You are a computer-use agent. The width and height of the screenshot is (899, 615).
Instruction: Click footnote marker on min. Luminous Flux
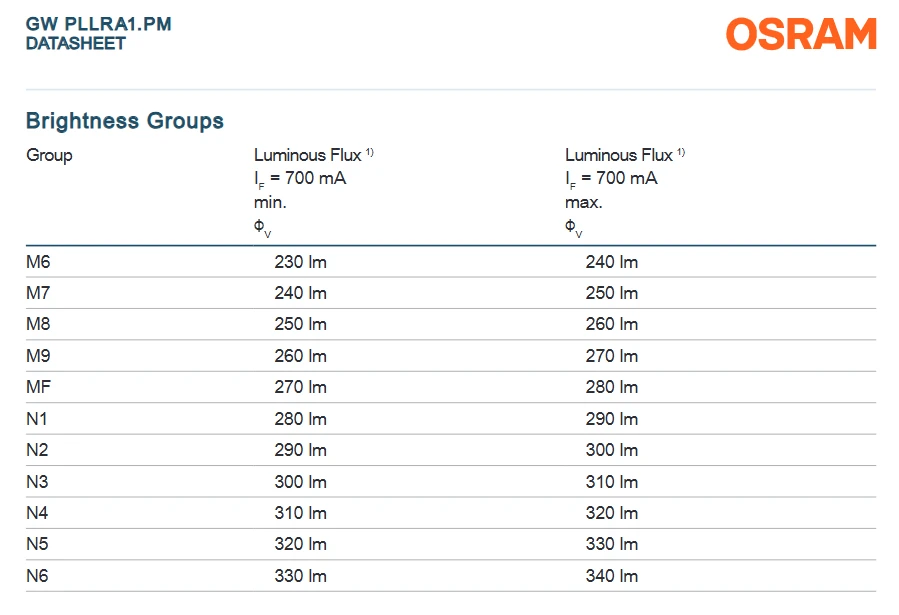click(x=370, y=152)
